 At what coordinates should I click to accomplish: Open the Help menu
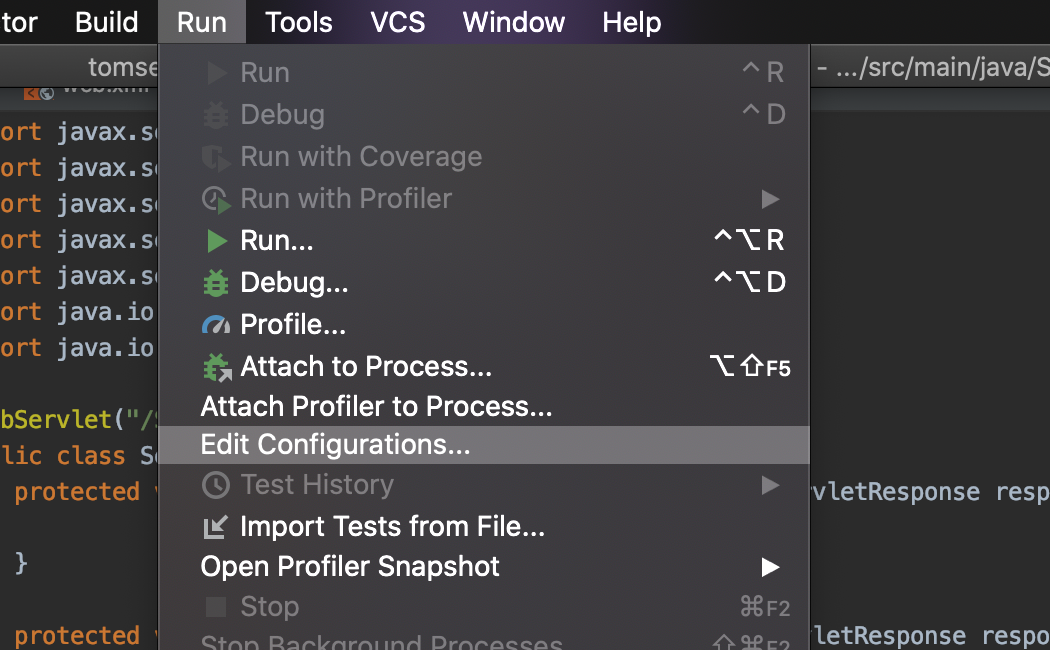[631, 22]
